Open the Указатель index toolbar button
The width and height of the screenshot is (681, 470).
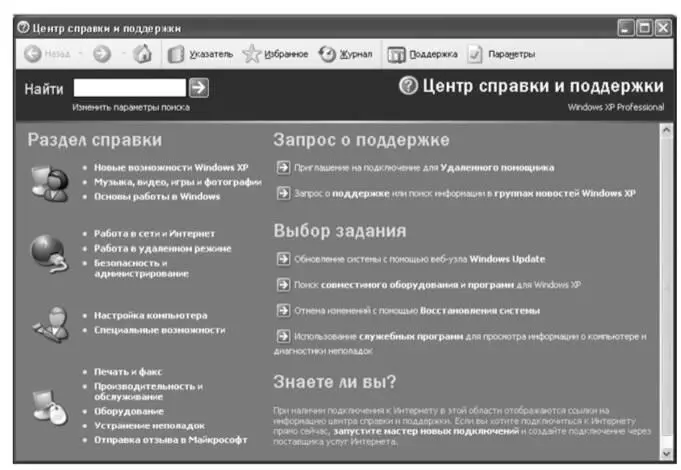coord(200,54)
